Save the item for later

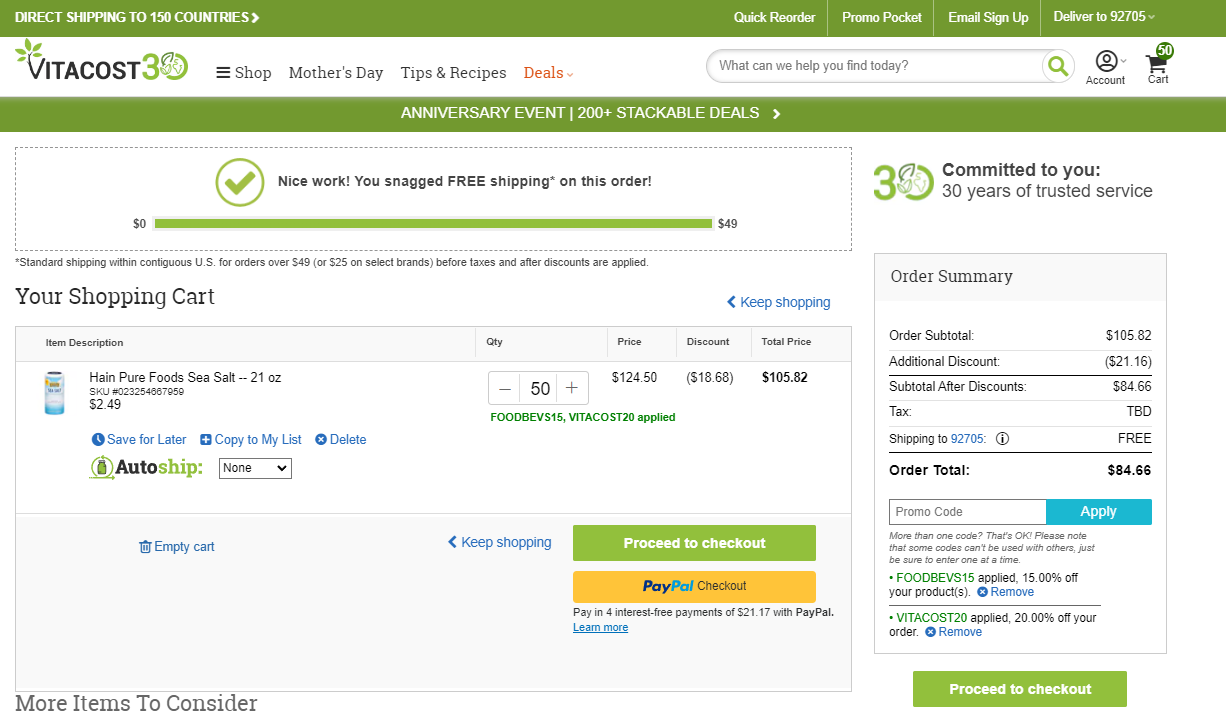(x=139, y=440)
